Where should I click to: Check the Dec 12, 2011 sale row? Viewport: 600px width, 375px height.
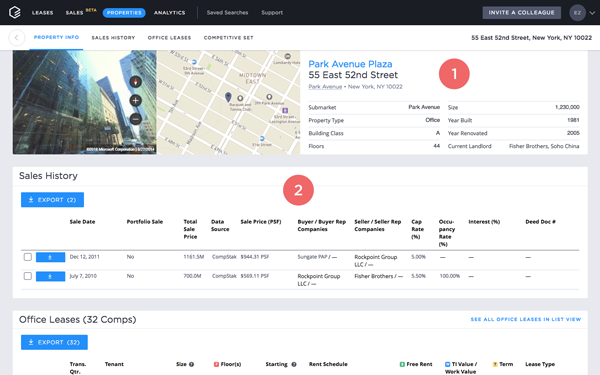(28, 257)
